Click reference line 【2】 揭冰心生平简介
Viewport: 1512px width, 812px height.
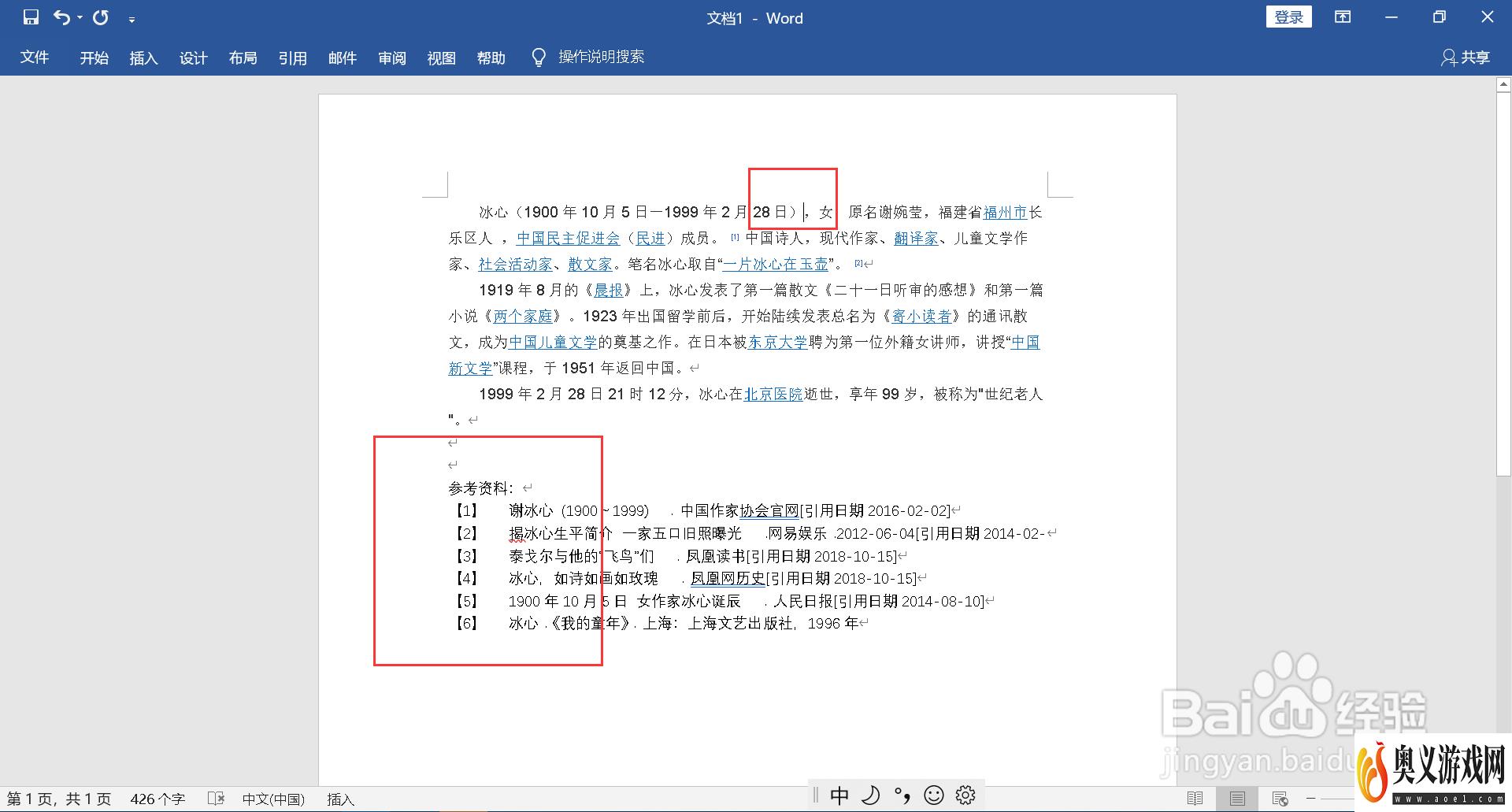tap(752, 534)
